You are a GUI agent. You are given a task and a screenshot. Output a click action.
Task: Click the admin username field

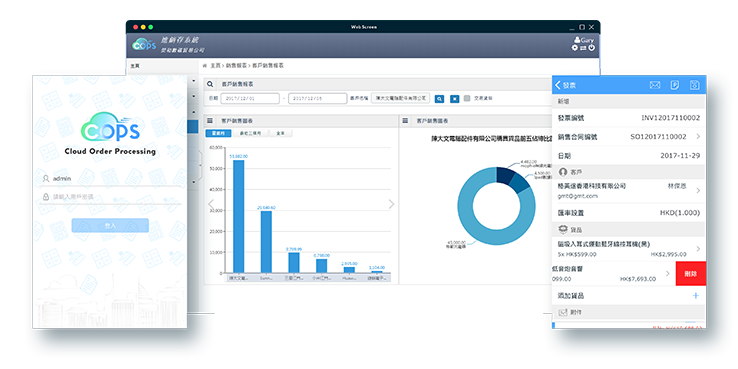click(111, 179)
